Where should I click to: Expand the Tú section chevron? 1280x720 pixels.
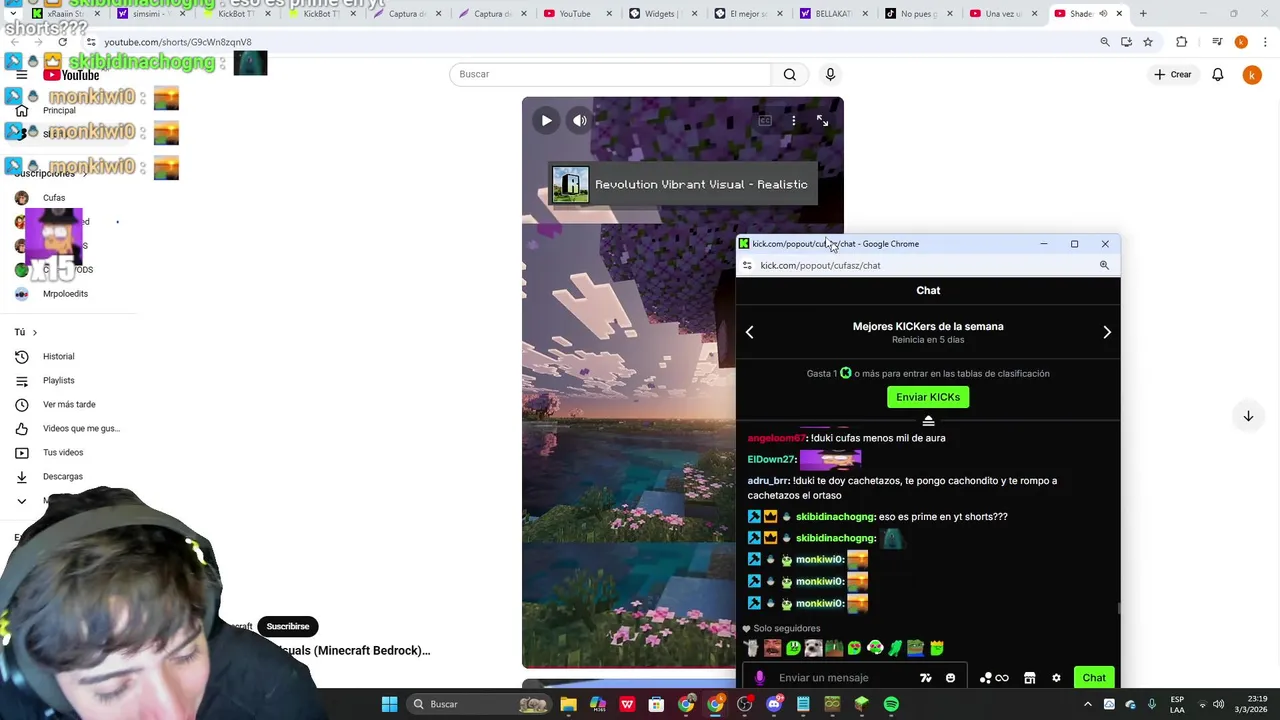click(x=34, y=332)
